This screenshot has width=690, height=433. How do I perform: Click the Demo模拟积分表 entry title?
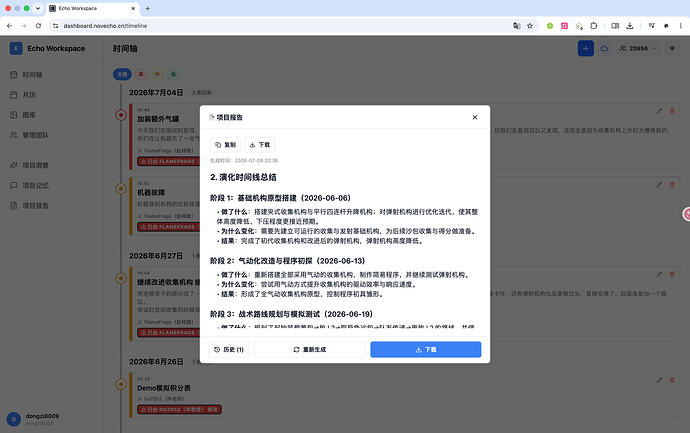(164, 388)
